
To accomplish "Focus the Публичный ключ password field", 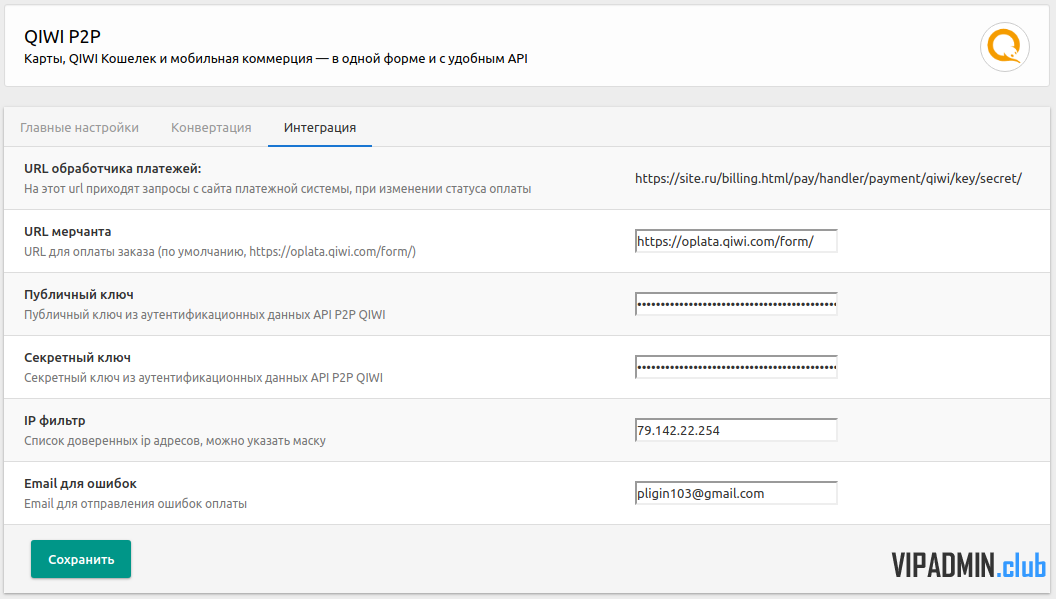I will (736, 304).
